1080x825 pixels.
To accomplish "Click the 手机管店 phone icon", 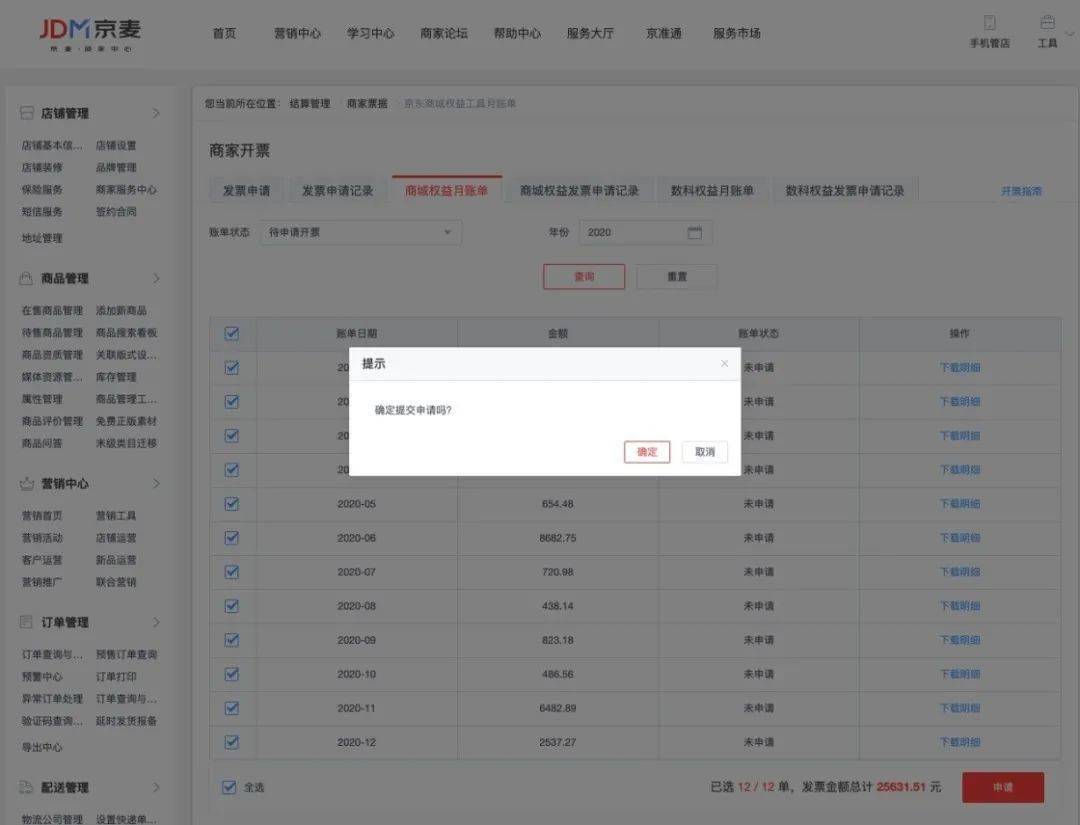I will (x=989, y=23).
